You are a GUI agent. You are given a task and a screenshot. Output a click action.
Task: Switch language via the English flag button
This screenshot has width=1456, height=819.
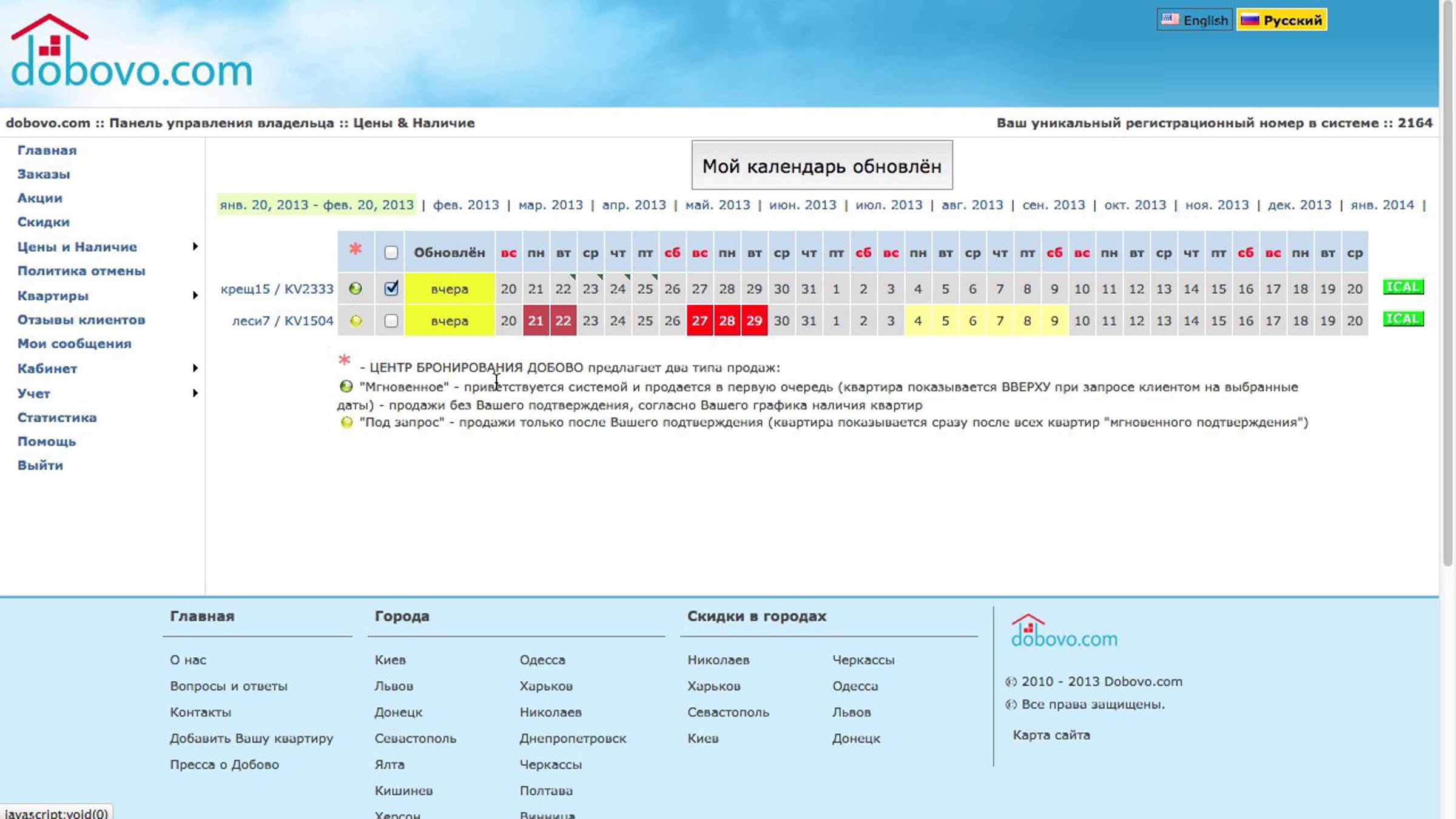[x=1194, y=20]
